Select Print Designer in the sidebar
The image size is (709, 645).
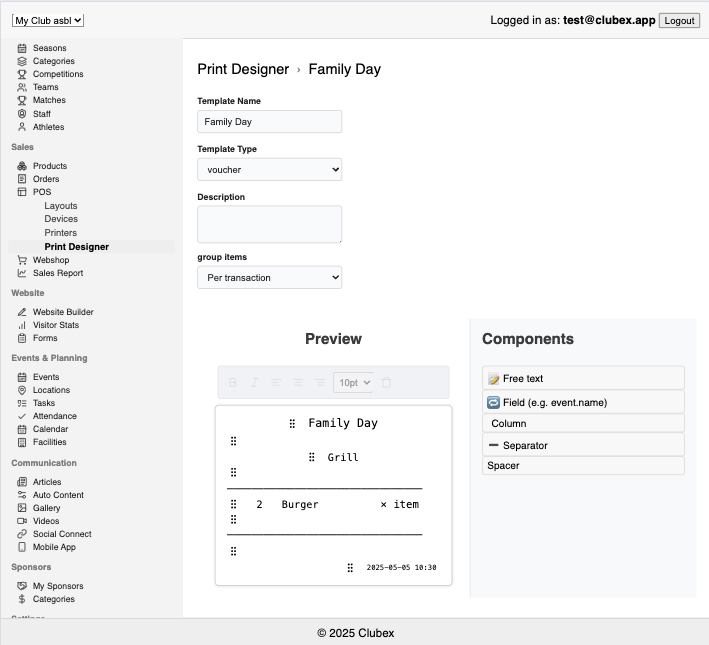pyautogui.click(x=76, y=247)
